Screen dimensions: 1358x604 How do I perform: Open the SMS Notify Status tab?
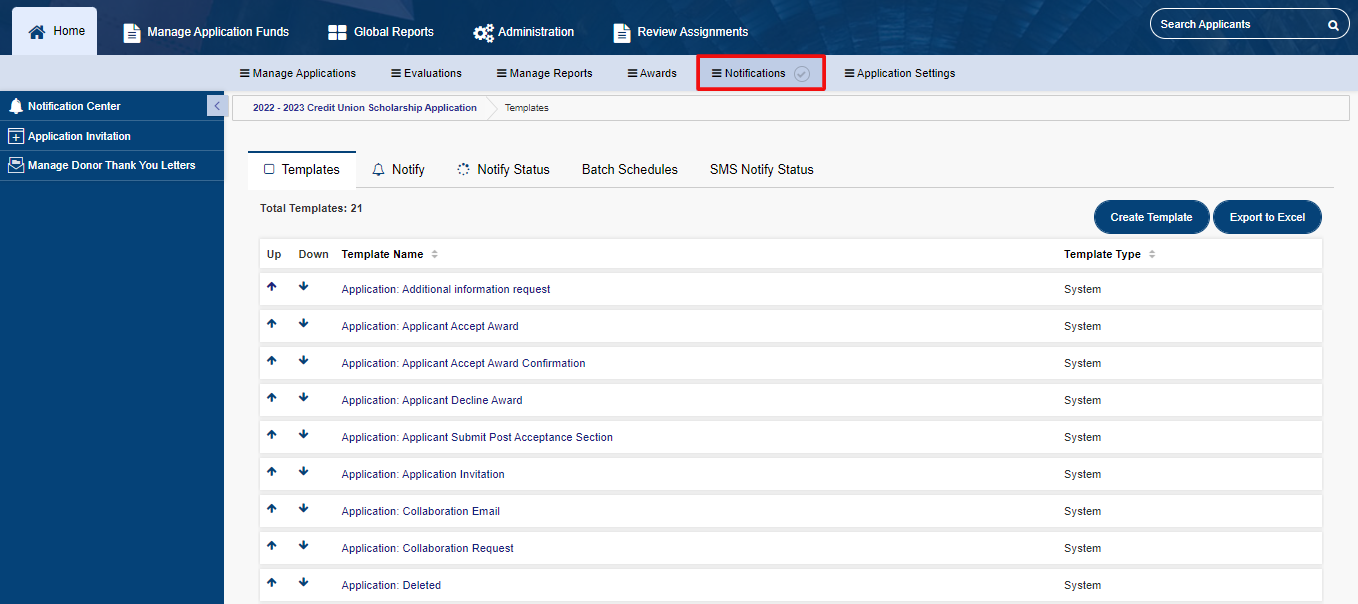(762, 170)
